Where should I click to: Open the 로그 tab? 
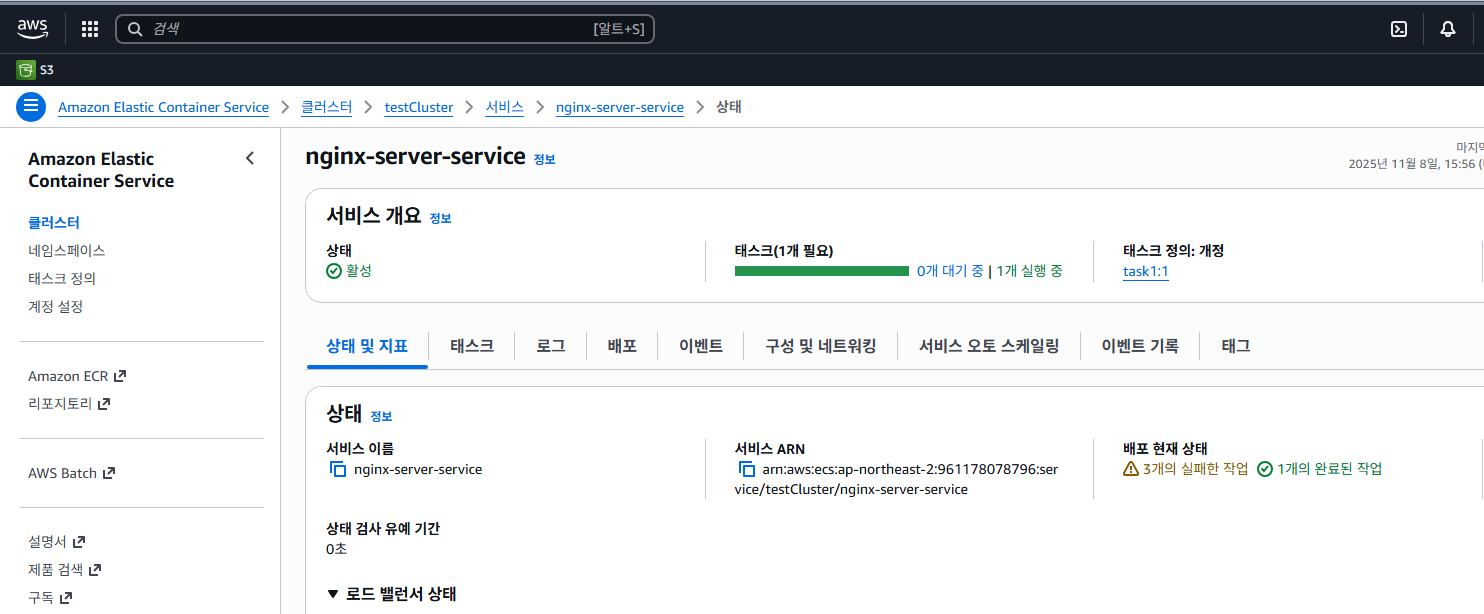551,346
